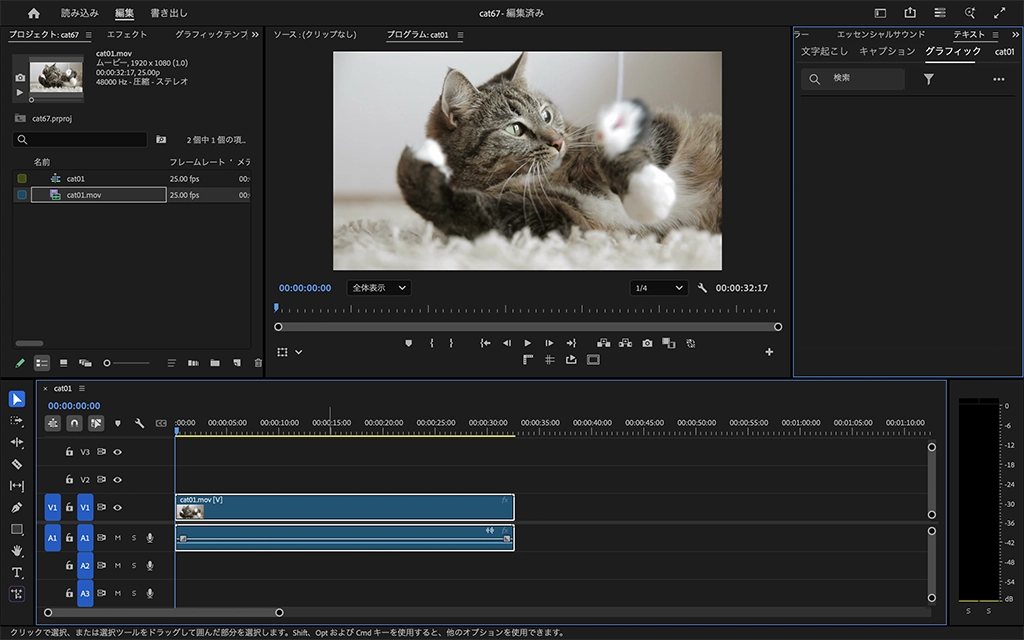Open the キャプション tab in Text panel
The height and width of the screenshot is (640, 1024).
tap(887, 52)
